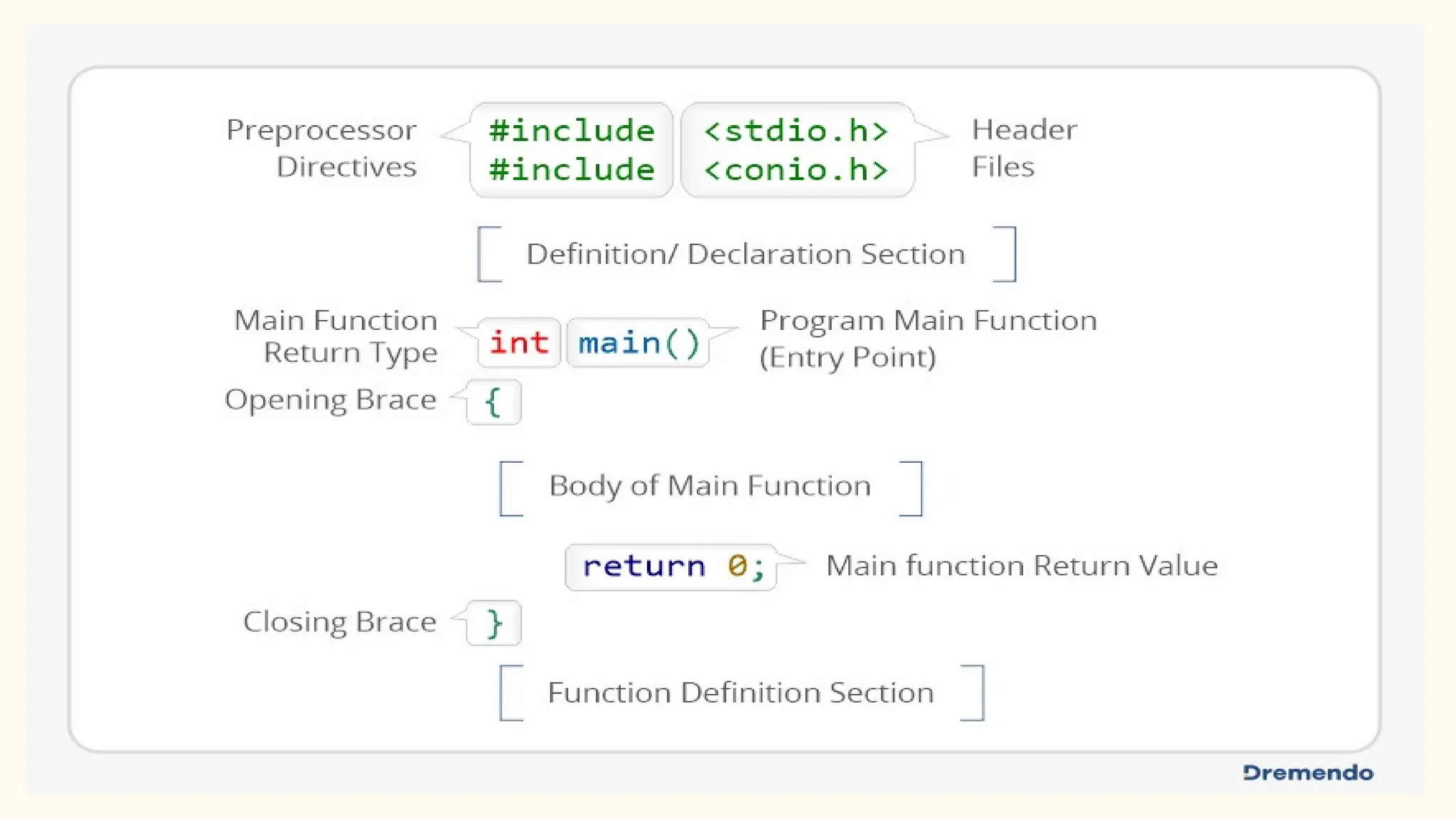Viewport: 1456px width, 819px height.
Task: Click the Dremendo logo text
Action: click(x=1307, y=773)
